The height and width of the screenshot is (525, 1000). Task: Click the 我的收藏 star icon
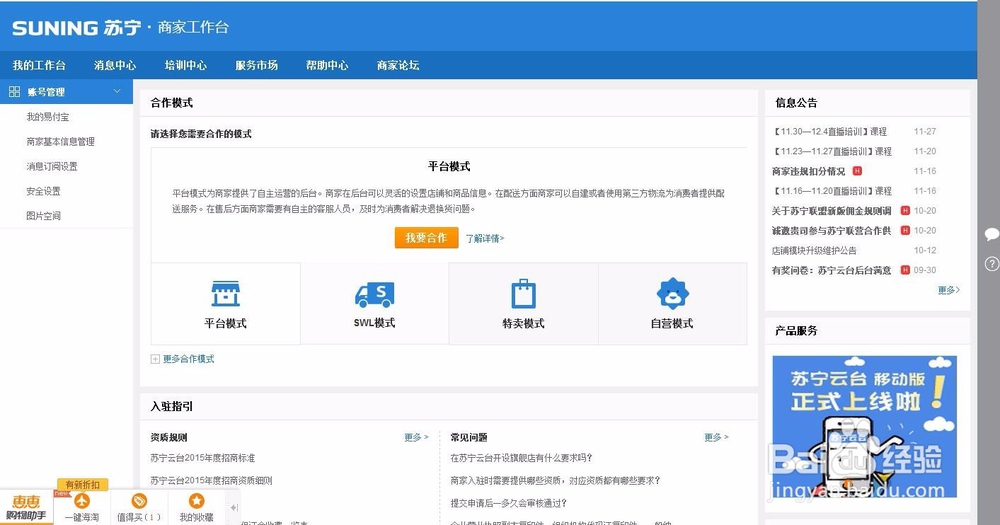click(x=196, y=501)
